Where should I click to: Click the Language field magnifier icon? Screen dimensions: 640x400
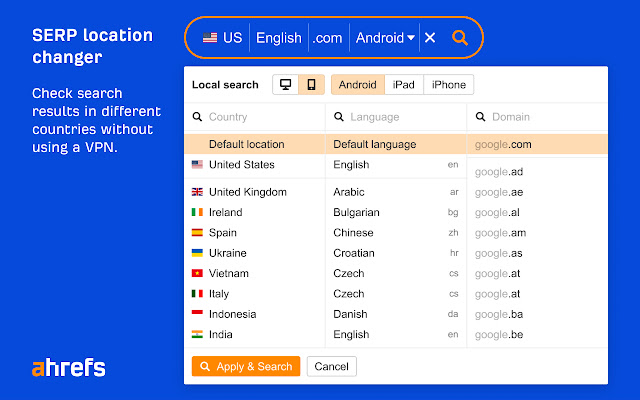(339, 117)
